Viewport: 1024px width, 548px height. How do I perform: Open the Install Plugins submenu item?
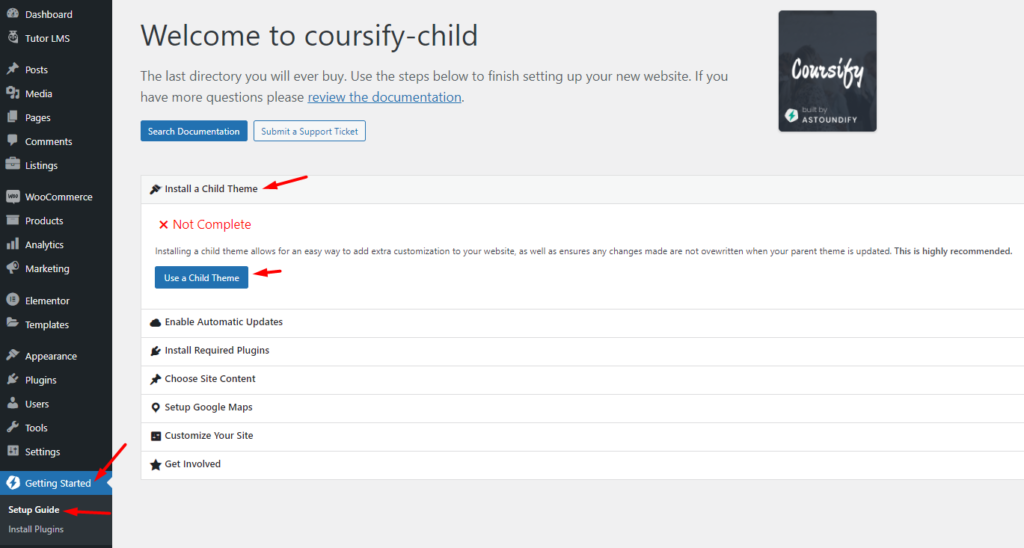coord(36,529)
